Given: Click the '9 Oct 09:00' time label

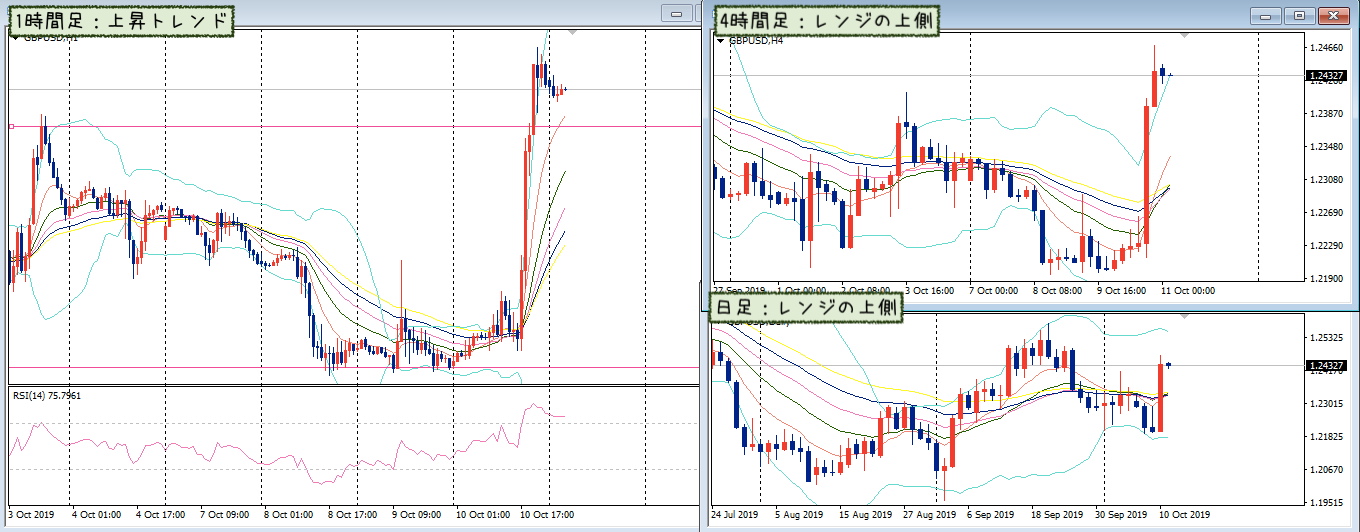Looking at the screenshot, I should (x=414, y=515).
